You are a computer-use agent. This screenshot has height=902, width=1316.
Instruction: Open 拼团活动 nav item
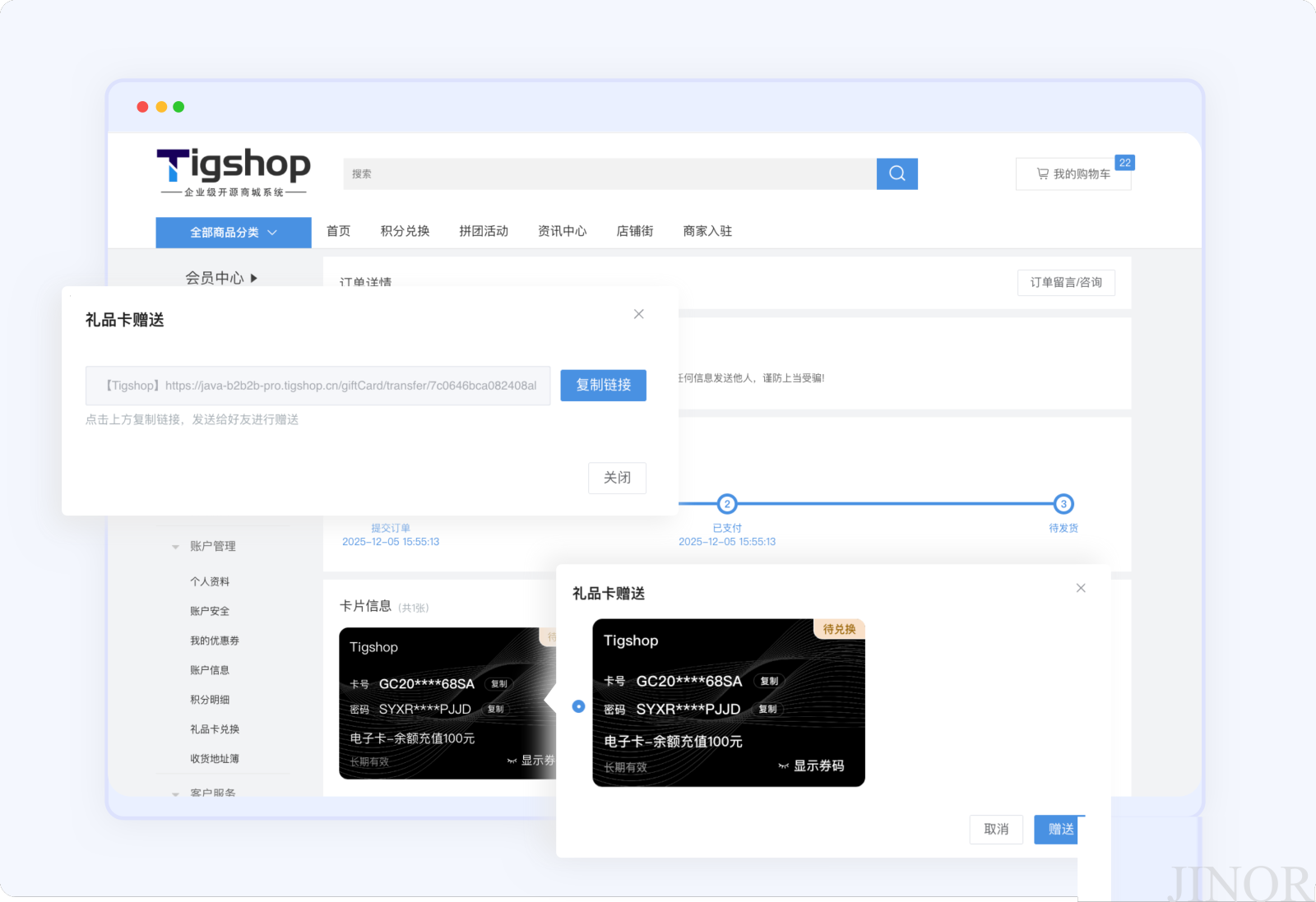484,231
